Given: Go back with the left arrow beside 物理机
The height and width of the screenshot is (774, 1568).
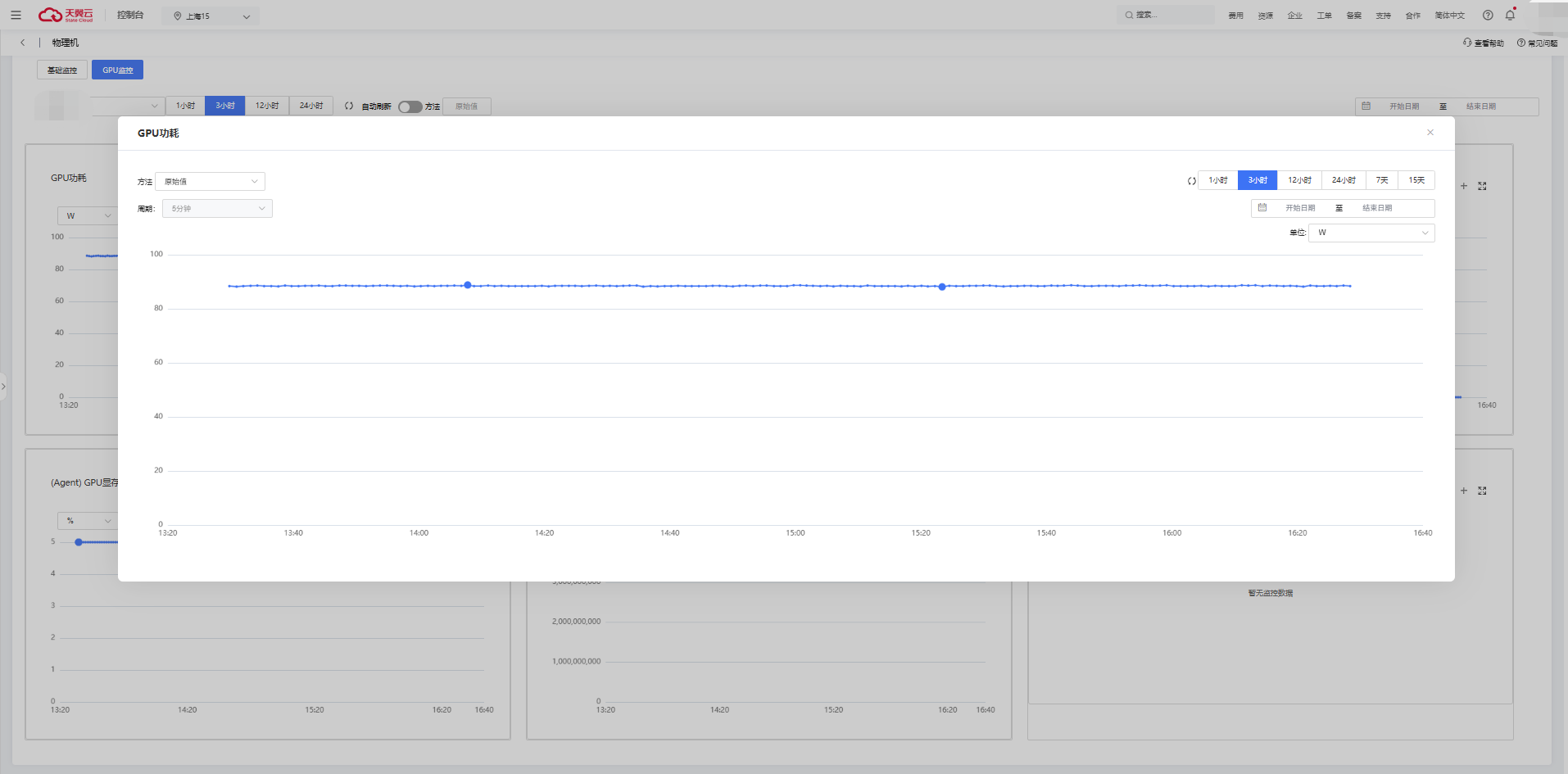Looking at the screenshot, I should pos(23,43).
